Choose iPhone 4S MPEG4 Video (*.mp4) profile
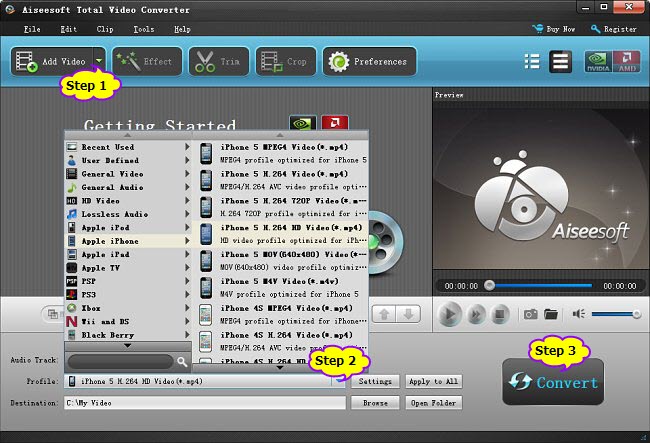Screen dimensions: 650x443 pos(281,315)
